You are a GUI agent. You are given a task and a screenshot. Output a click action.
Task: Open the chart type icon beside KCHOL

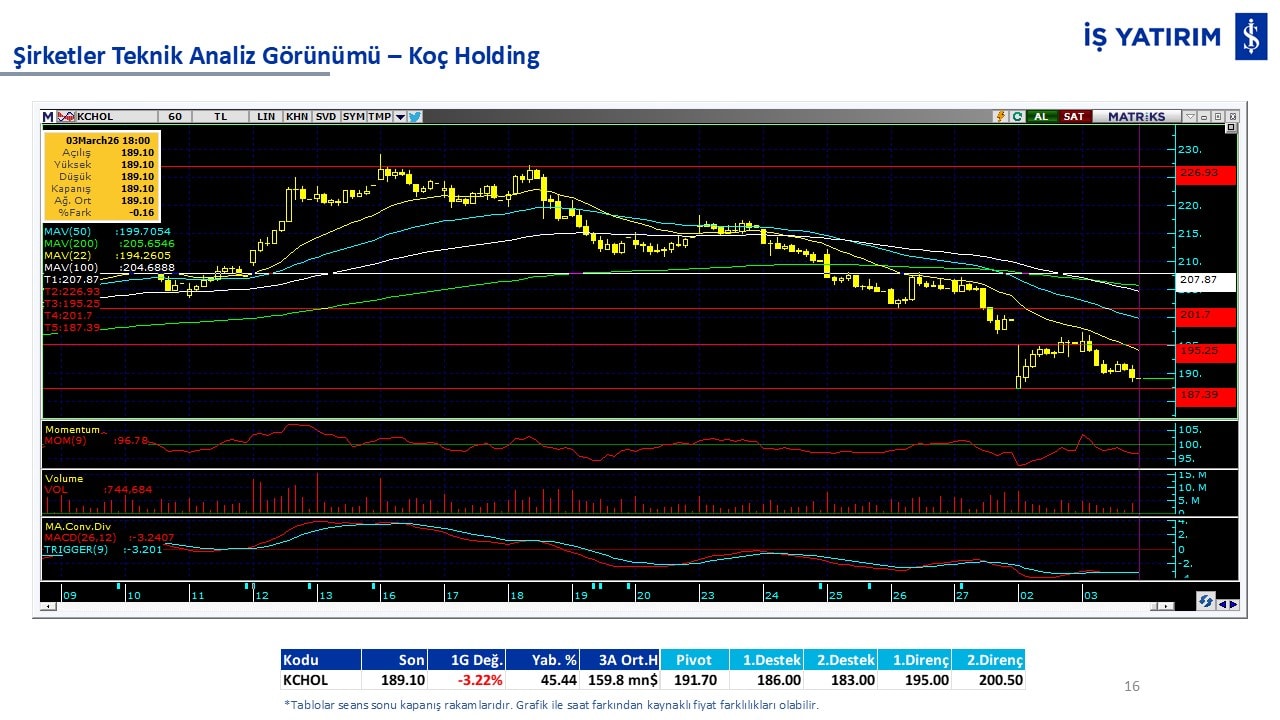66,116
